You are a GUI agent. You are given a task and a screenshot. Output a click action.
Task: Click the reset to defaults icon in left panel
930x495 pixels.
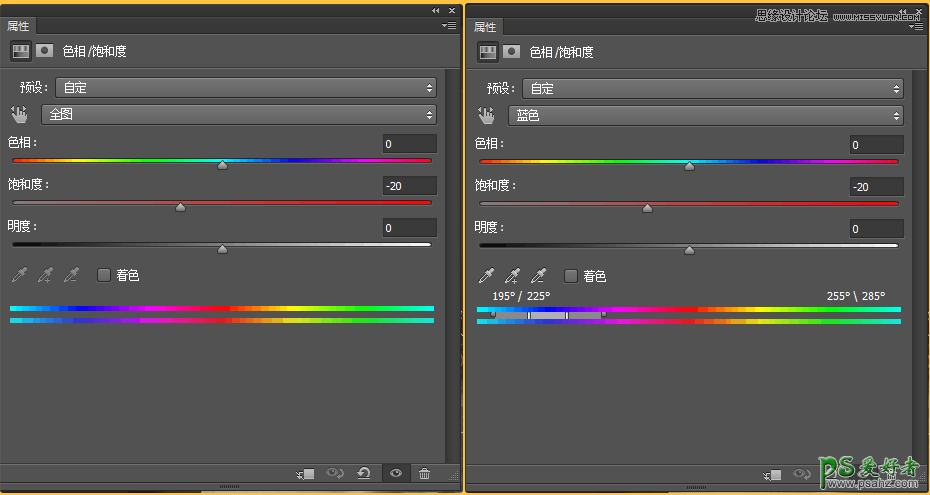pos(363,473)
